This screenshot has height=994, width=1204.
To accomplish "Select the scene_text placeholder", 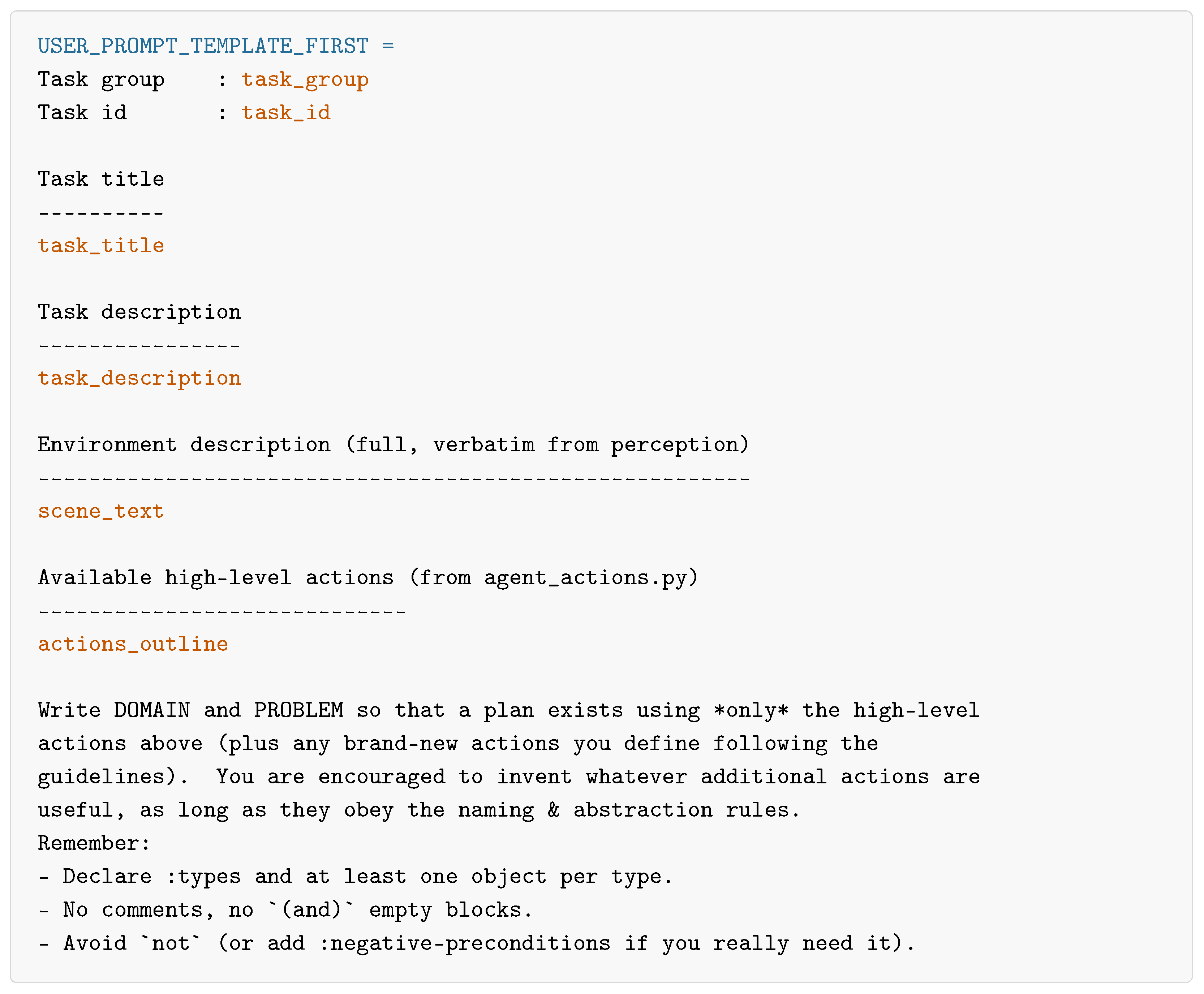I will 101,511.
